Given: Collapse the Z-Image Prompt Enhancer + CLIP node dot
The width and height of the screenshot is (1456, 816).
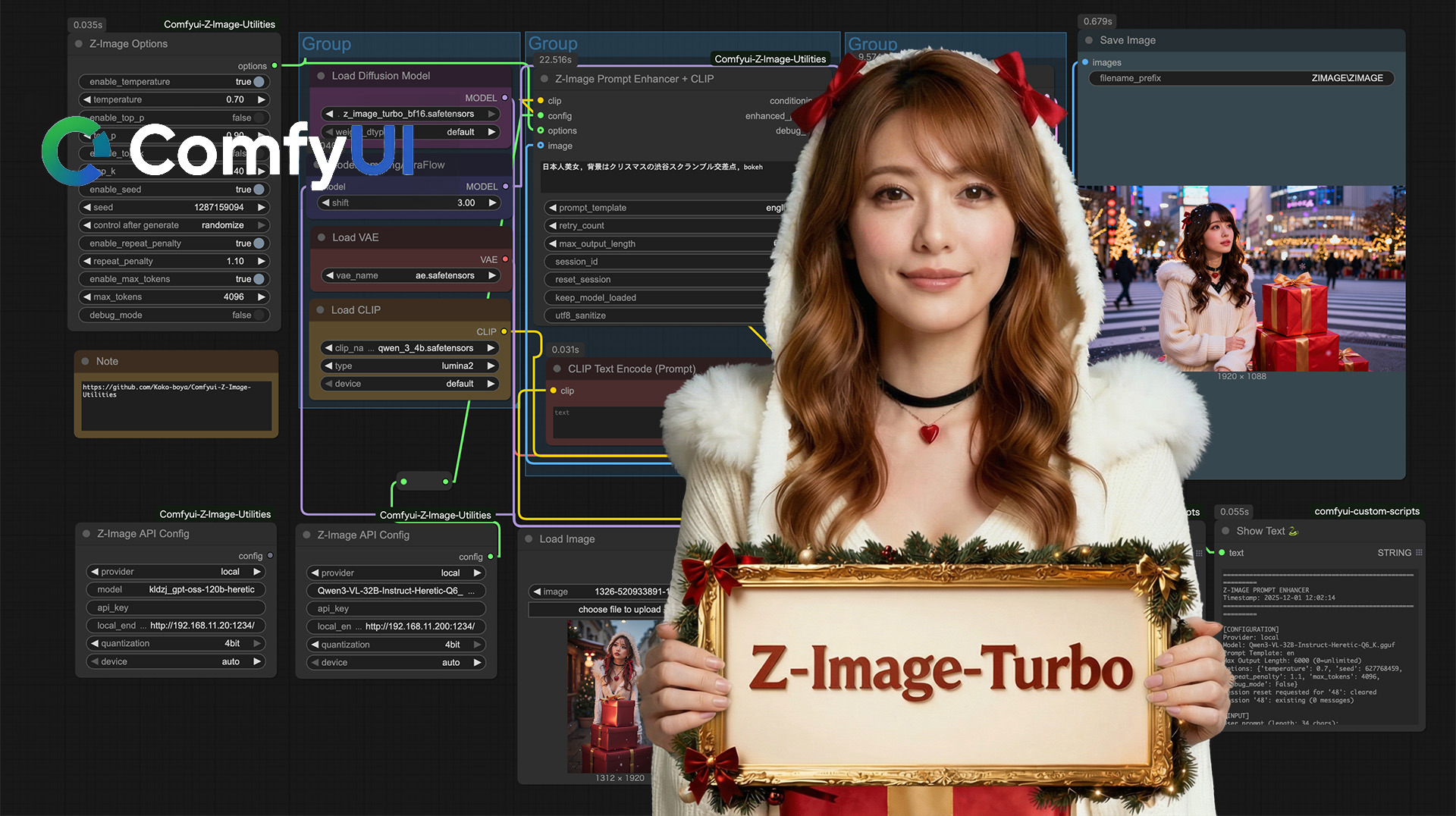Looking at the screenshot, I should pos(544,79).
